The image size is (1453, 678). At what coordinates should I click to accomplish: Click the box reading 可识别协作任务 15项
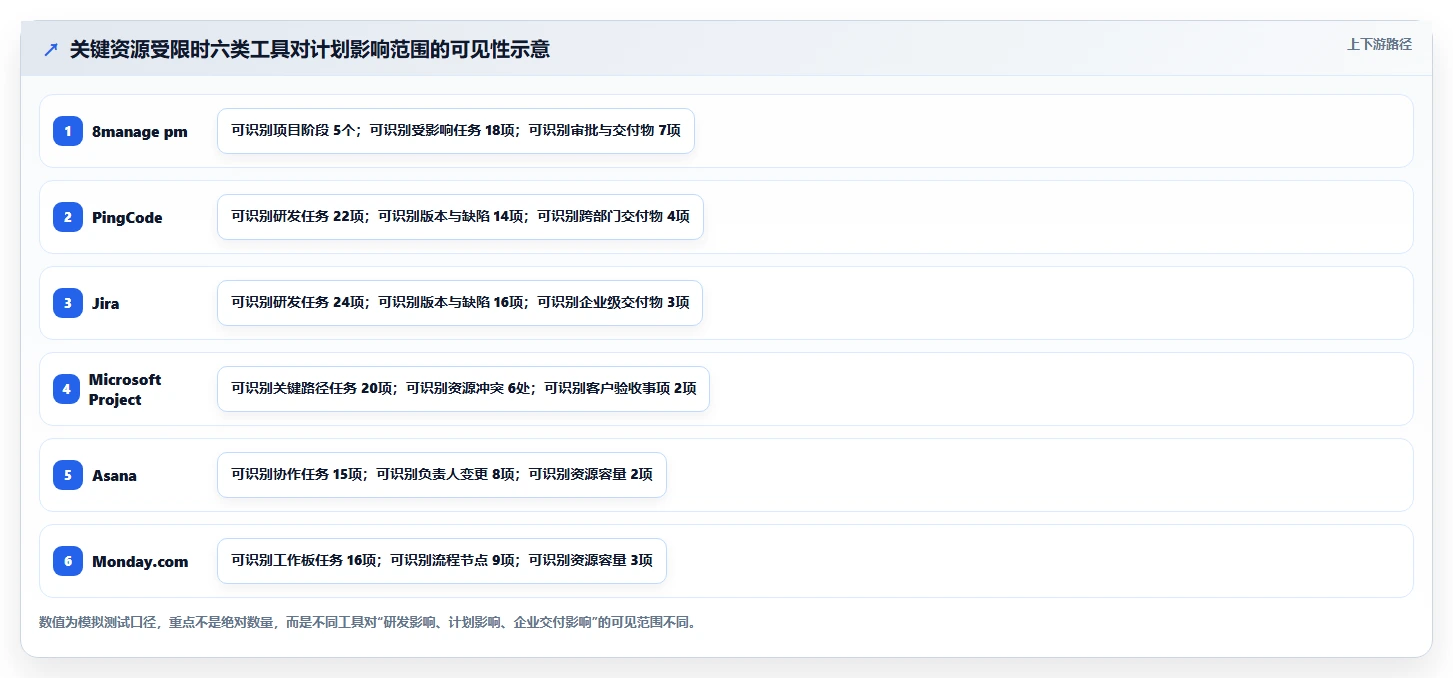coord(442,475)
